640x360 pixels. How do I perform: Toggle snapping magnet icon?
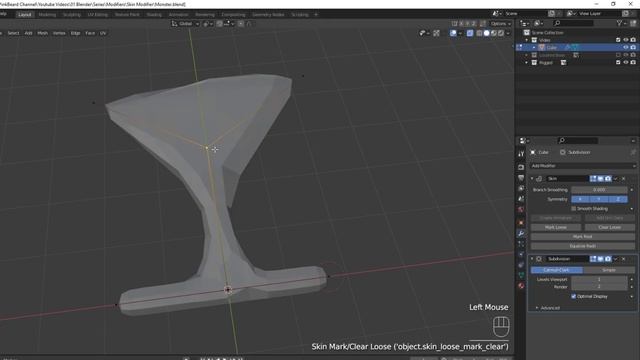(219, 24)
